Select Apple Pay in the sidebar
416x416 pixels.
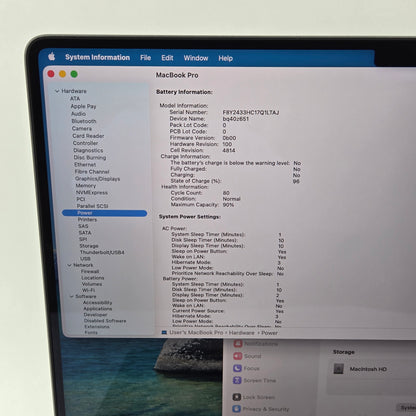(x=83, y=106)
